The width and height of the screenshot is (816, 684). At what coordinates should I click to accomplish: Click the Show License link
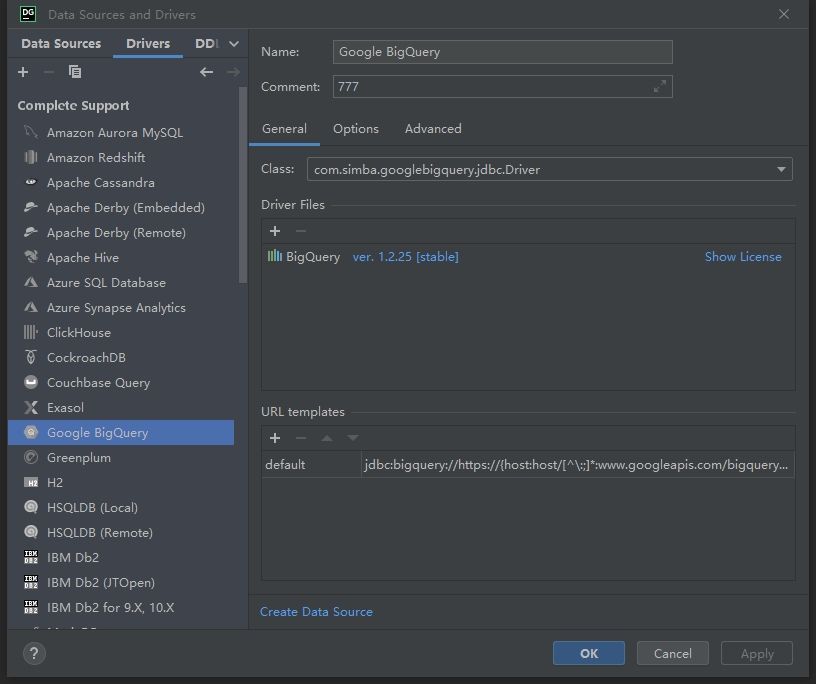(x=743, y=257)
